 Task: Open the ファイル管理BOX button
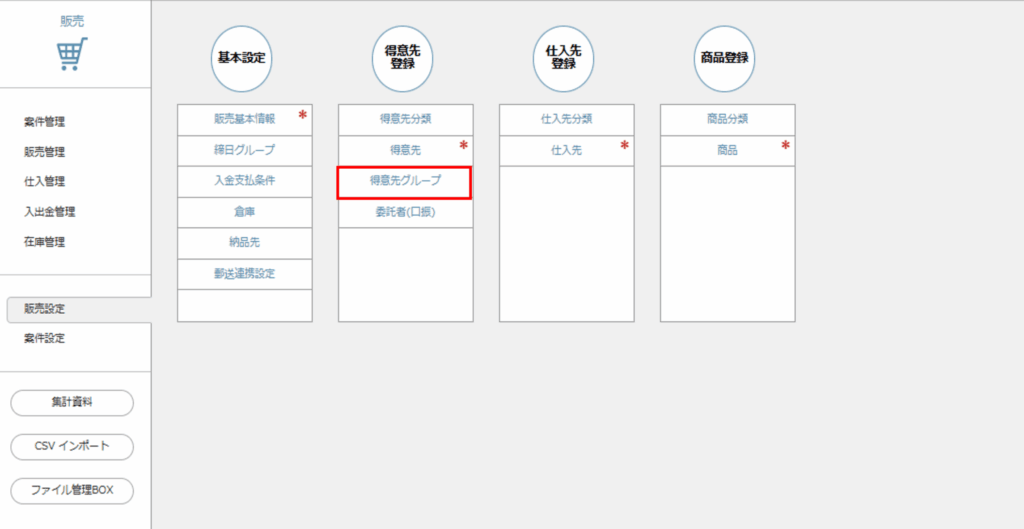pyautogui.click(x=72, y=491)
